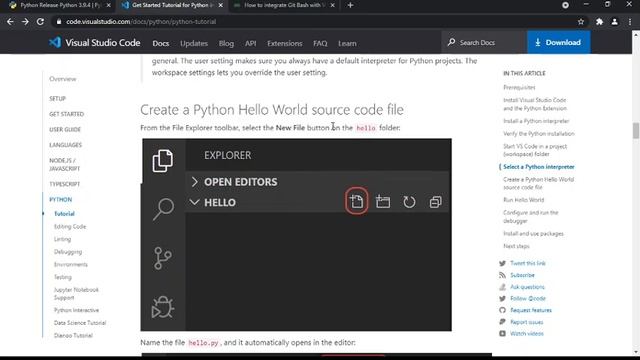Click the GitHub icon beside Request features
Viewport: 640px width, 360px height.
coord(502,310)
